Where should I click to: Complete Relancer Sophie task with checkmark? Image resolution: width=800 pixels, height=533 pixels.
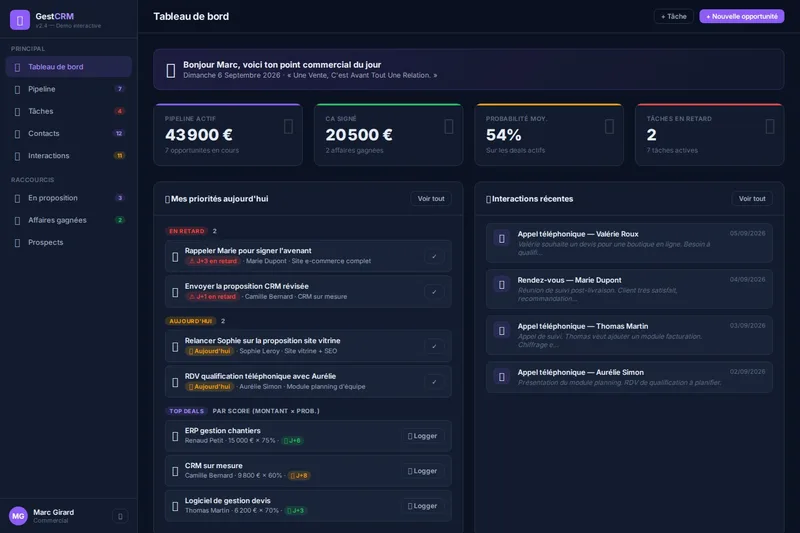click(434, 346)
